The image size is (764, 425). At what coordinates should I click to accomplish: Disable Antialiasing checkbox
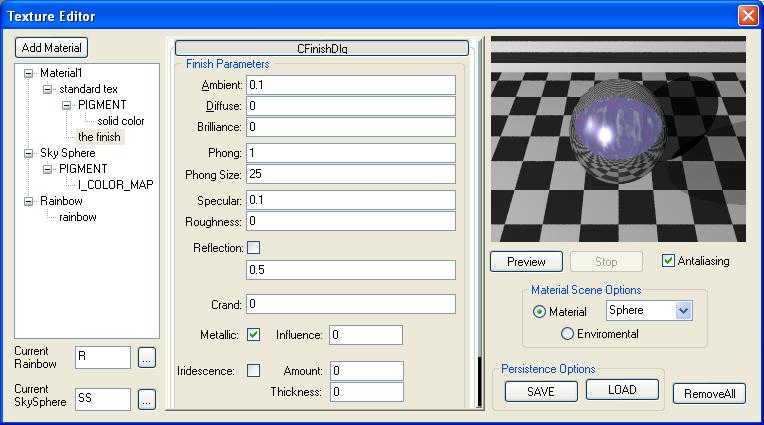669,261
